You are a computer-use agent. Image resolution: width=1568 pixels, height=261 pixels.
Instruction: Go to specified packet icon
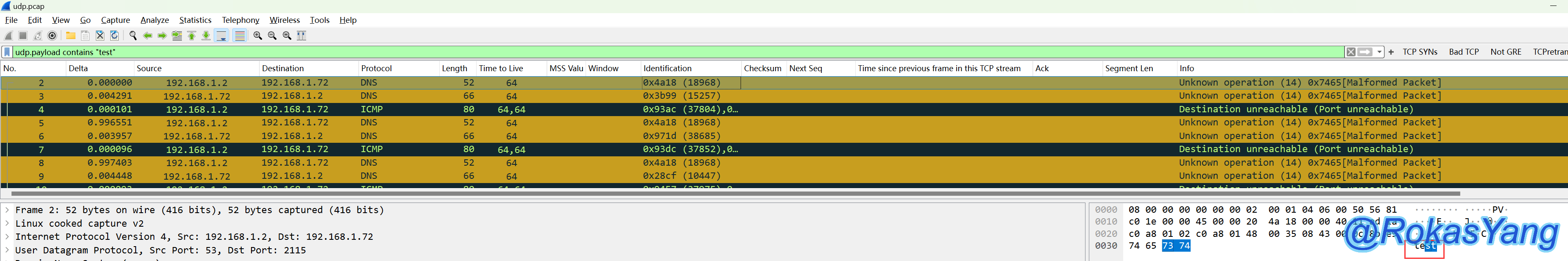177,36
